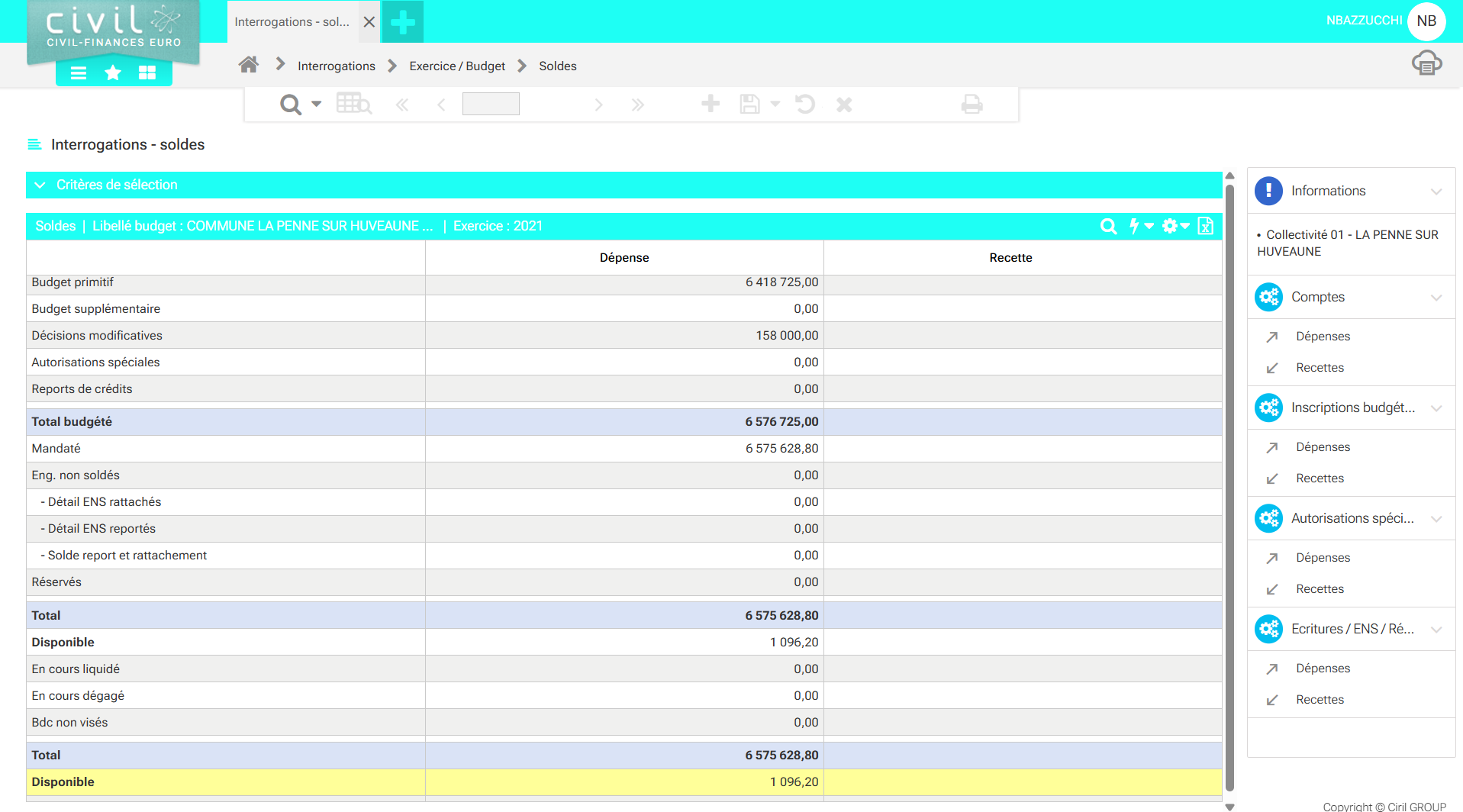The width and height of the screenshot is (1463, 812).
Task: Click the highlighted yellow Disponible row label
Action: tap(63, 782)
